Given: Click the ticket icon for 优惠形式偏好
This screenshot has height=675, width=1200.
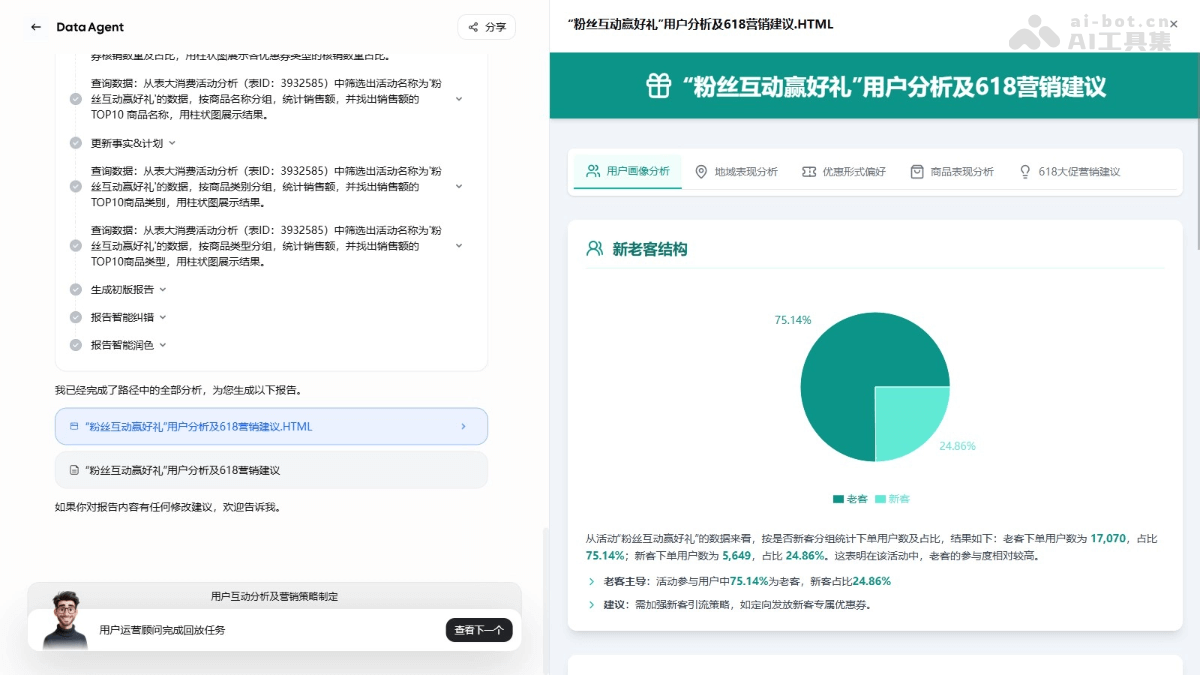Looking at the screenshot, I should pos(812,171).
